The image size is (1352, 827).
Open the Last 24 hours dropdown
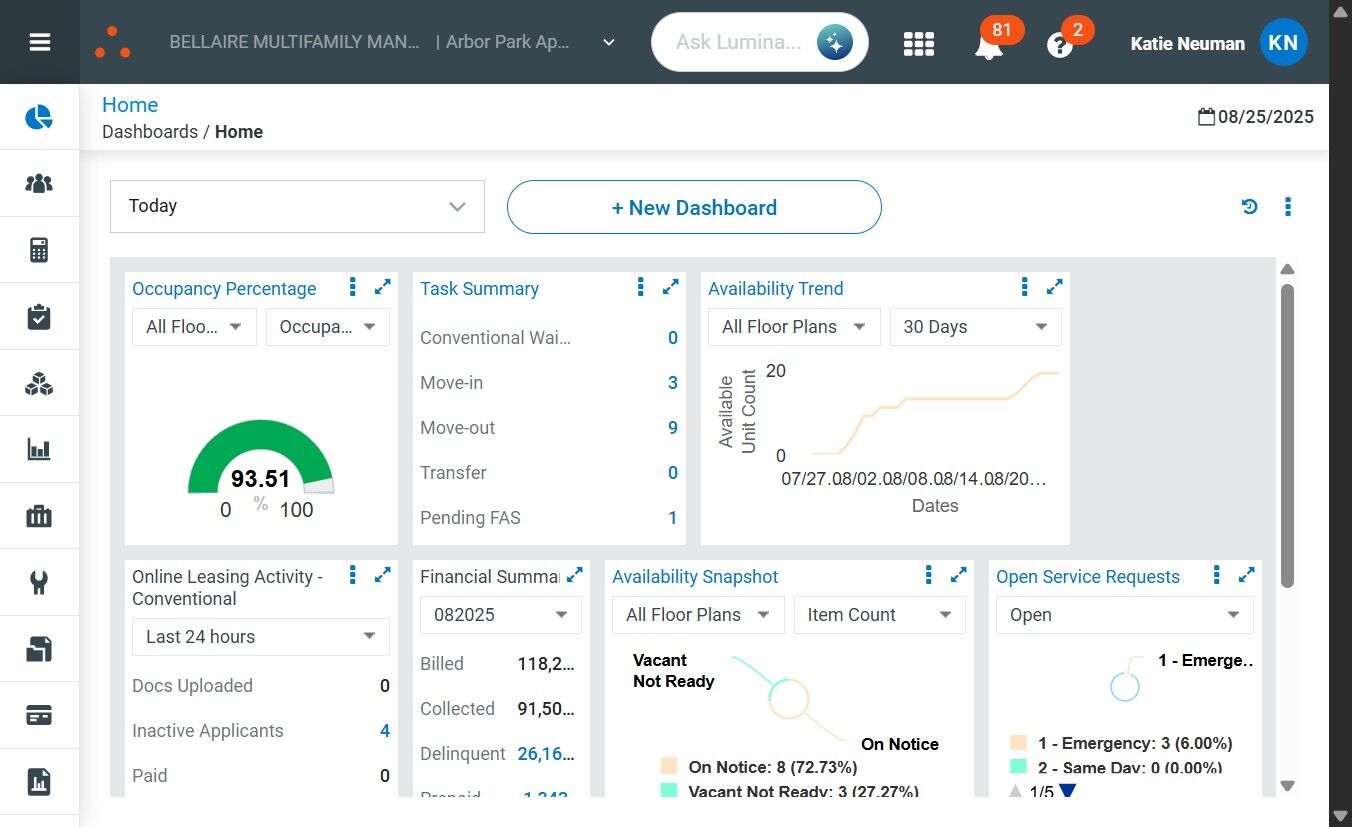260,637
